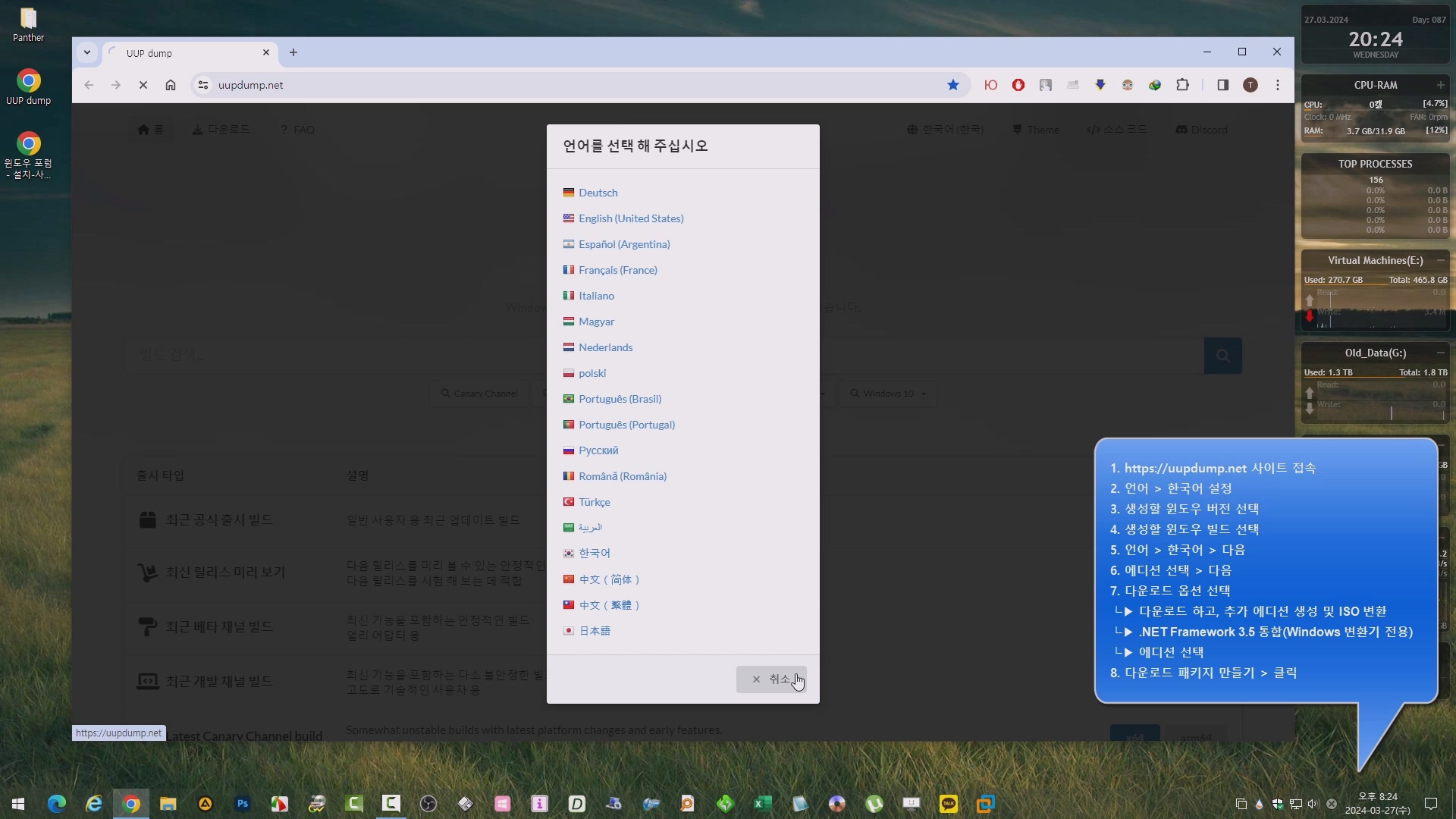1456x819 pixels.
Task: Open Excel from taskbar
Action: (763, 804)
